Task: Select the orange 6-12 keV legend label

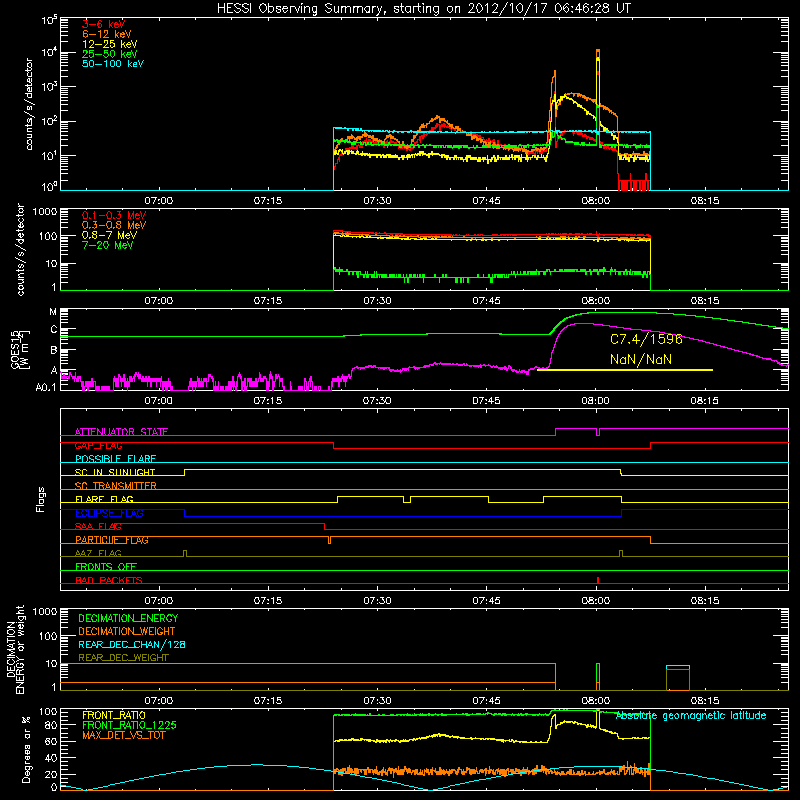Action: pos(107,34)
